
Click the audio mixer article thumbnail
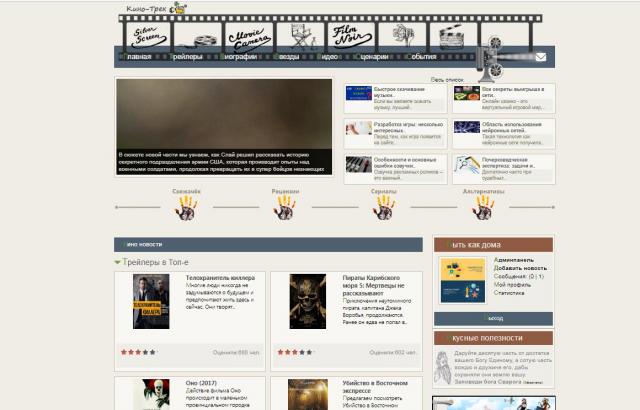(x=359, y=164)
